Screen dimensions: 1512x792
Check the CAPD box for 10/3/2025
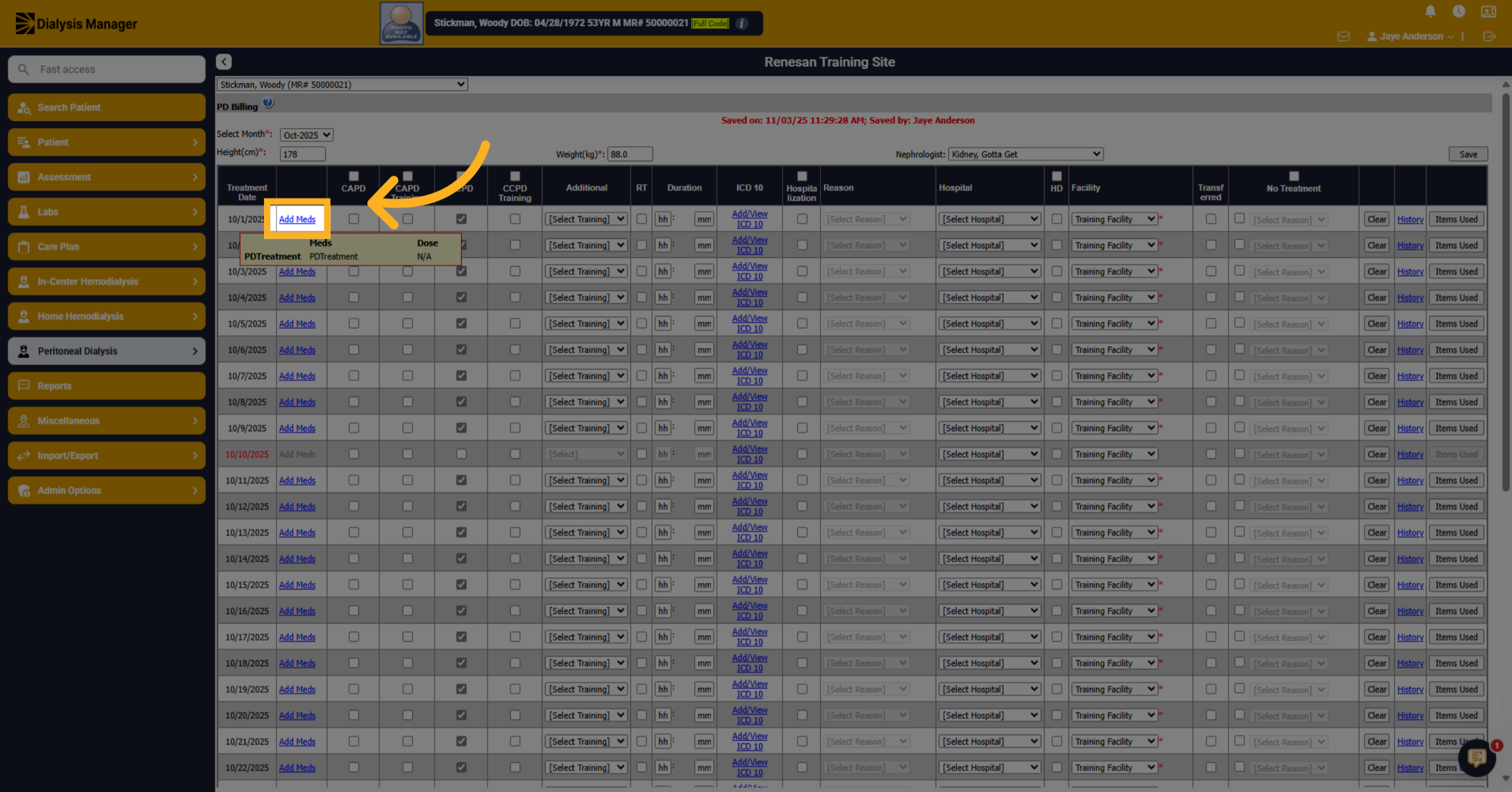353,271
